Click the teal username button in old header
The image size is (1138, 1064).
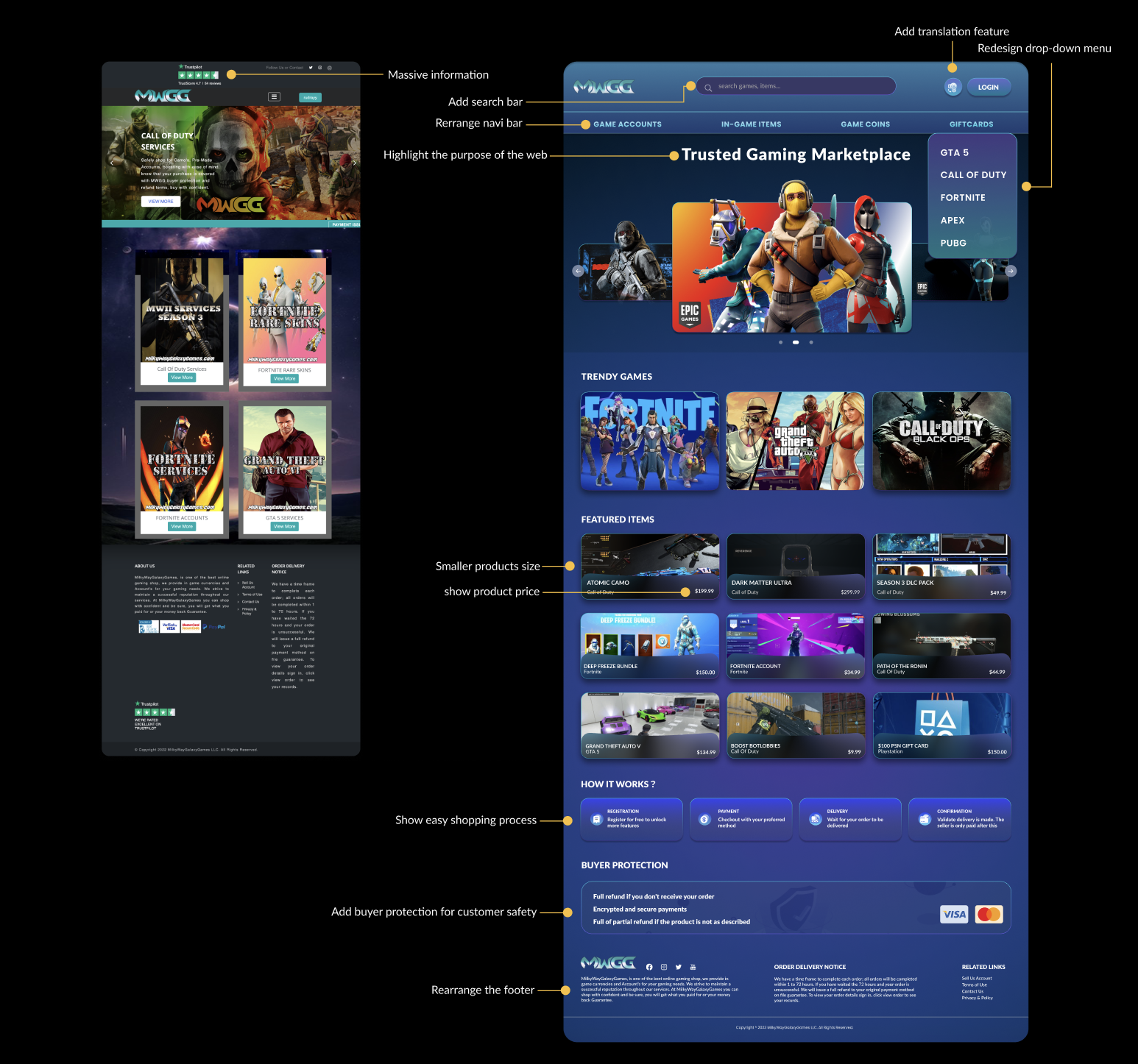click(310, 97)
